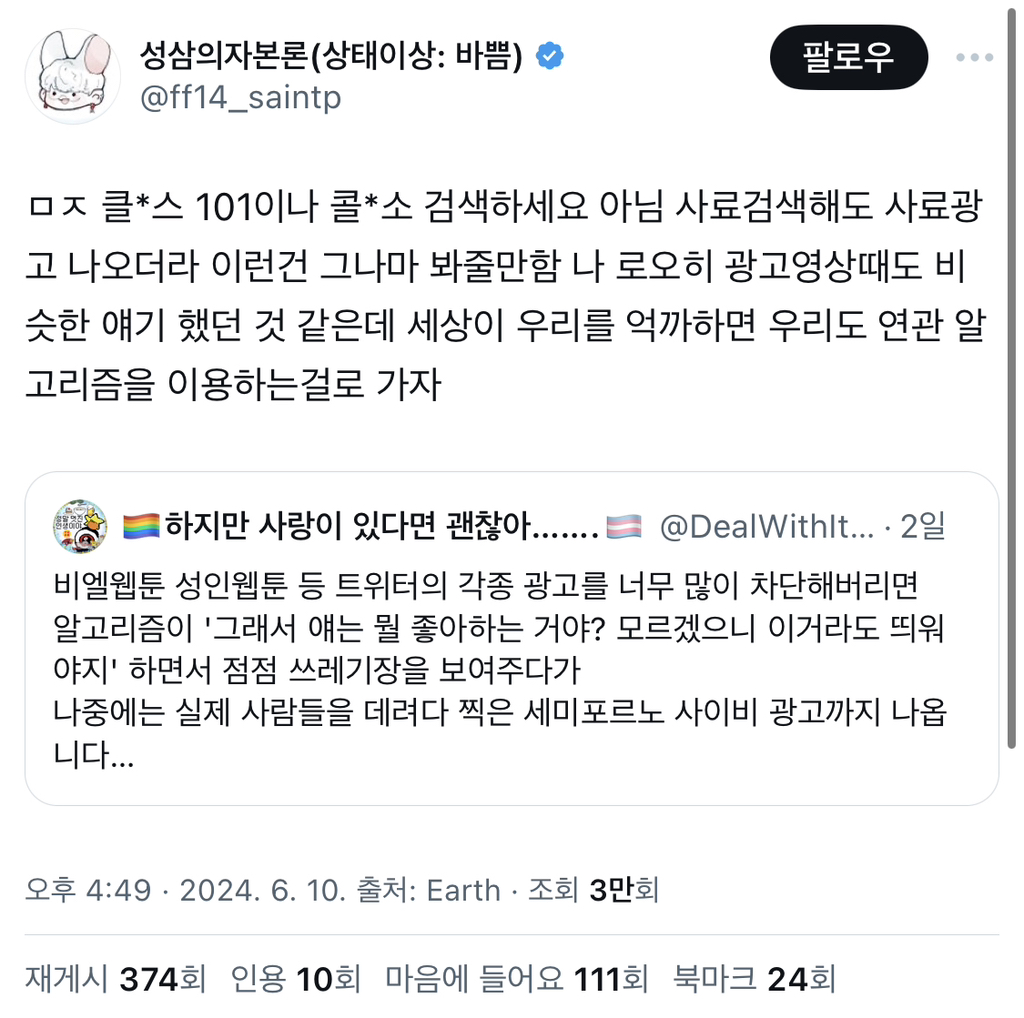The height and width of the screenshot is (1018, 1024).
Task: Click the trans flag emoji in quoted name
Action: 624,526
